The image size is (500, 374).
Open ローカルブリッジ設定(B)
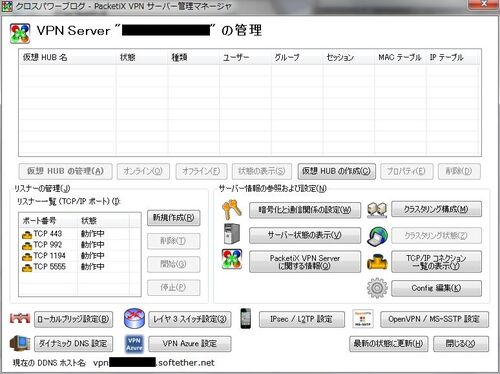click(x=74, y=319)
